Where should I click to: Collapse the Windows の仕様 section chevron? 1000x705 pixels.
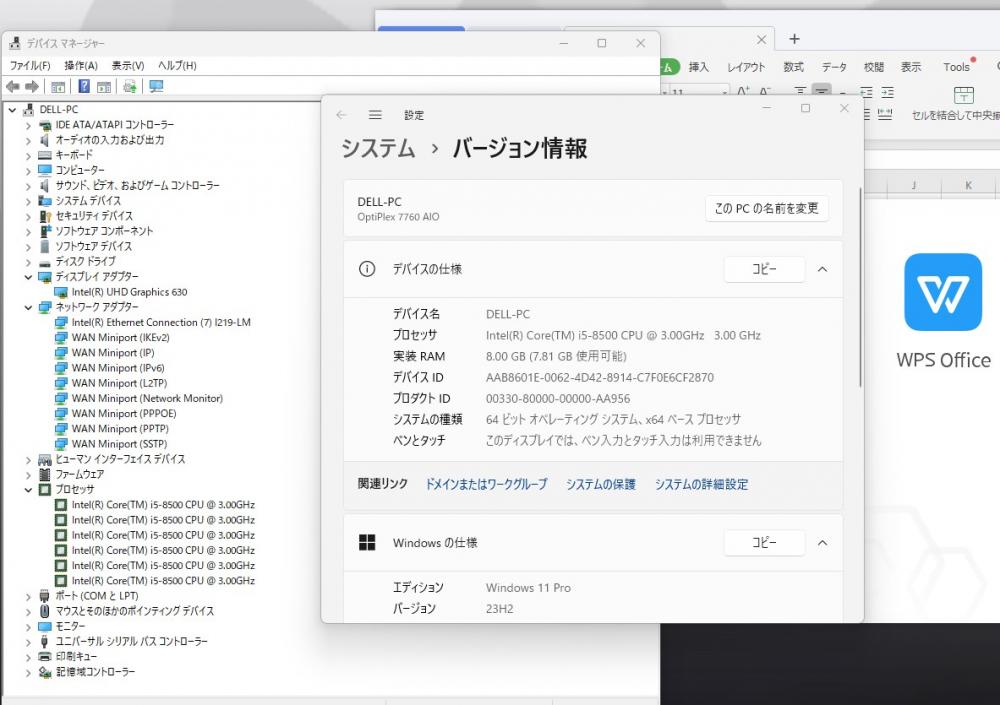click(823, 543)
